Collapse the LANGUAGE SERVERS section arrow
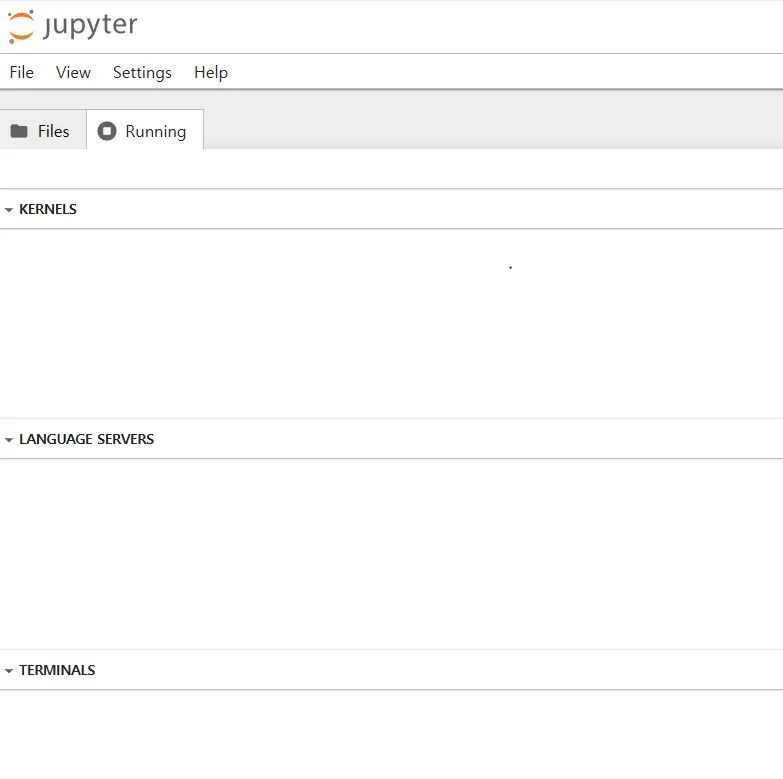The width and height of the screenshot is (783, 779). [8, 440]
